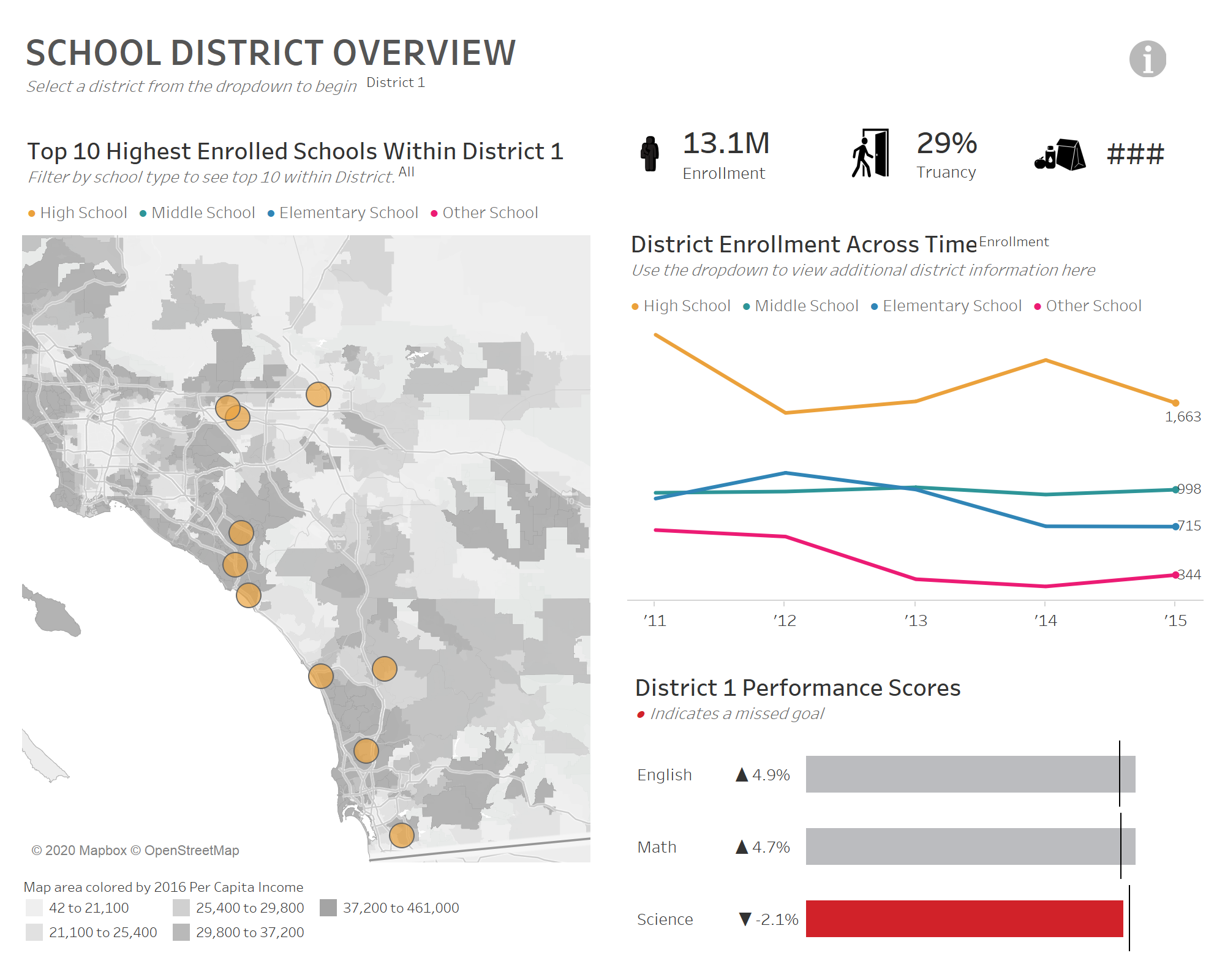Open the school type filter labeled All

tap(407, 172)
